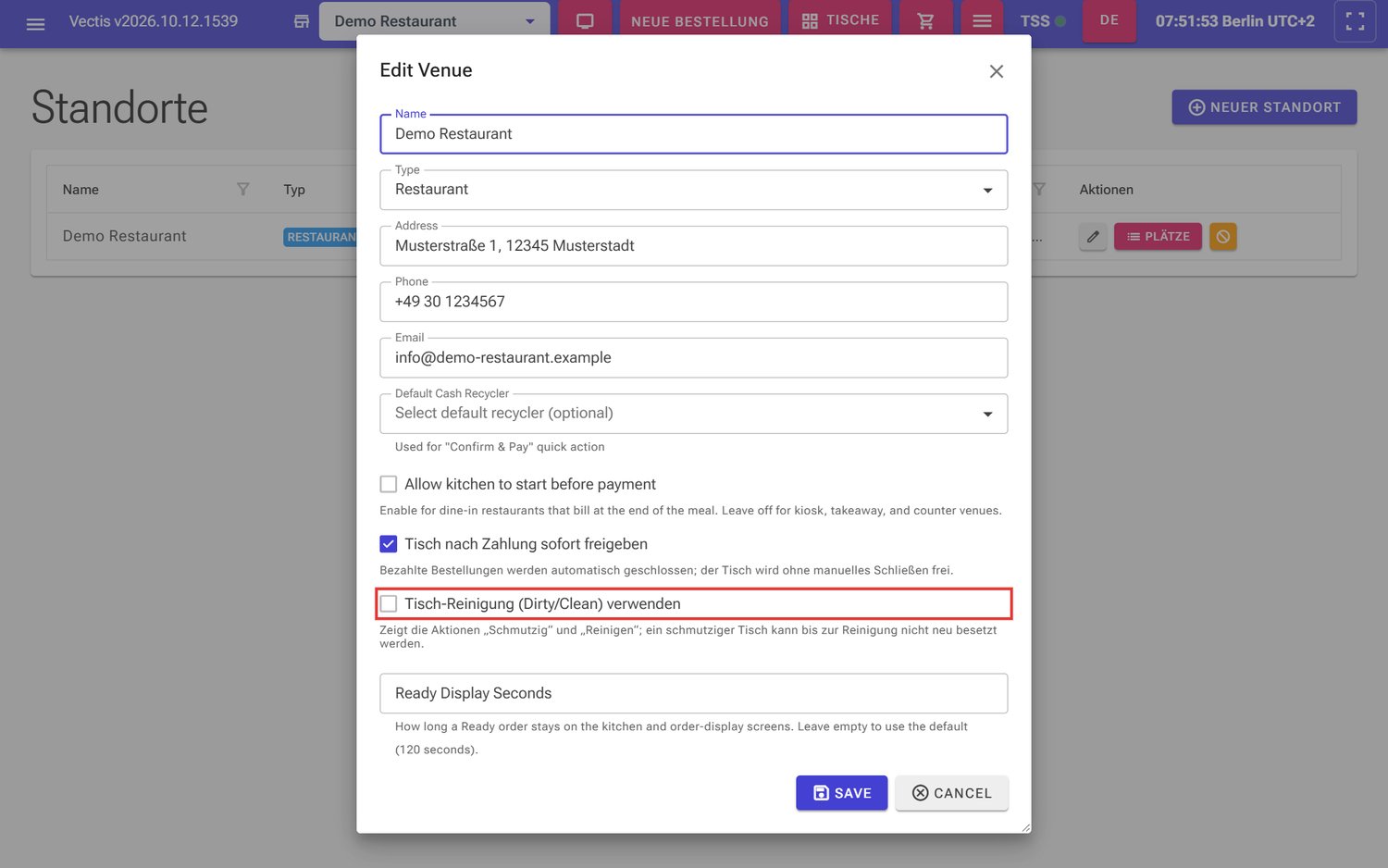
Task: Close the Edit Venue dialog
Action: click(997, 71)
